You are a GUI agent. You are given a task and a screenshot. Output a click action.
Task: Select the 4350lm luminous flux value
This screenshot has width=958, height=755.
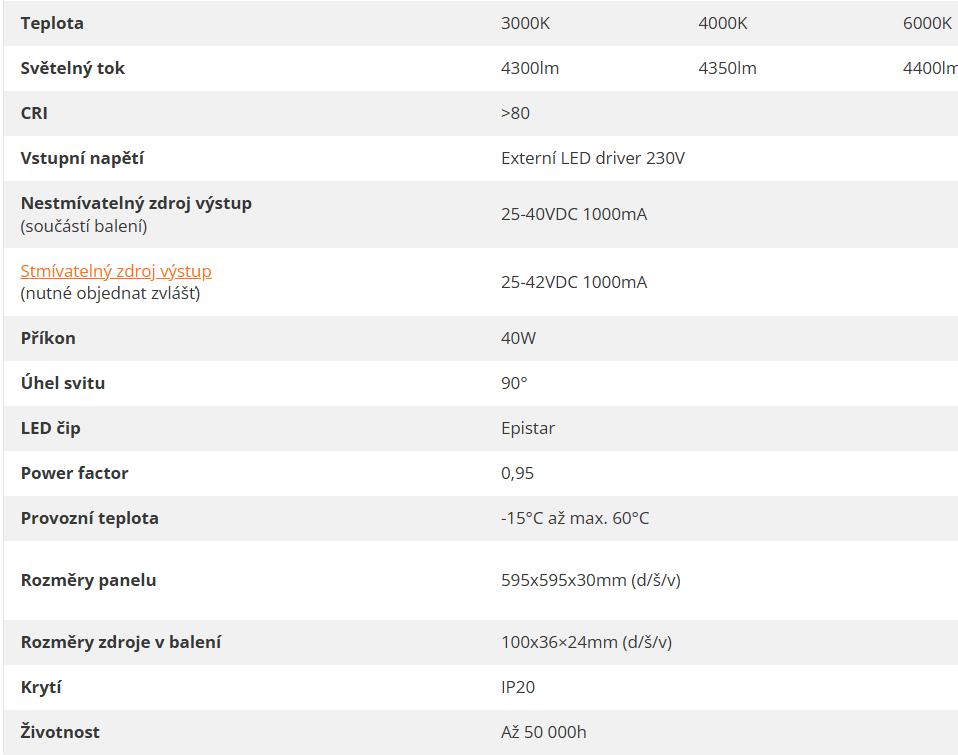[727, 68]
